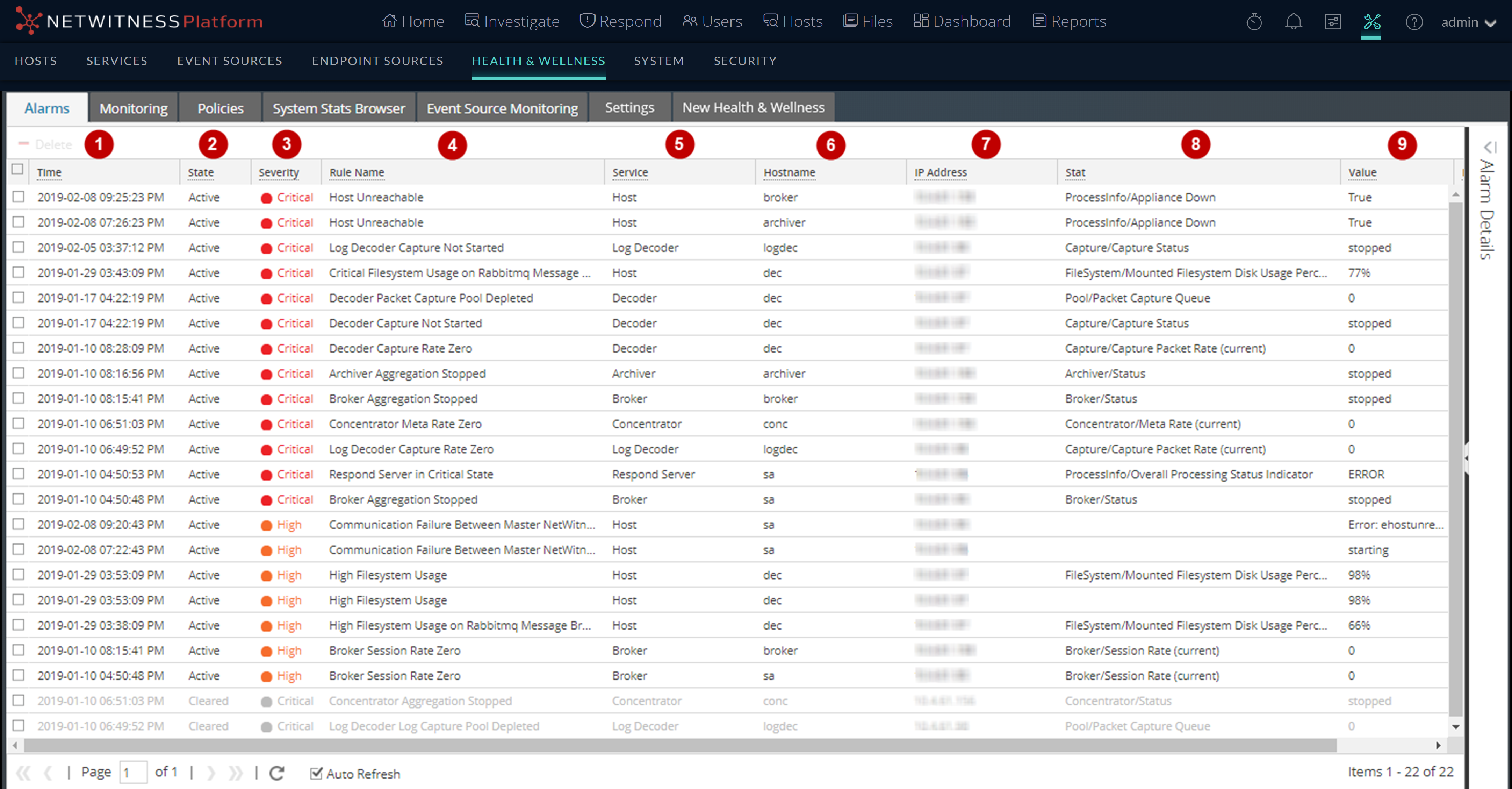Refresh the alarms list with reload icon
Viewport: 1512px width, 789px height.
tap(276, 773)
